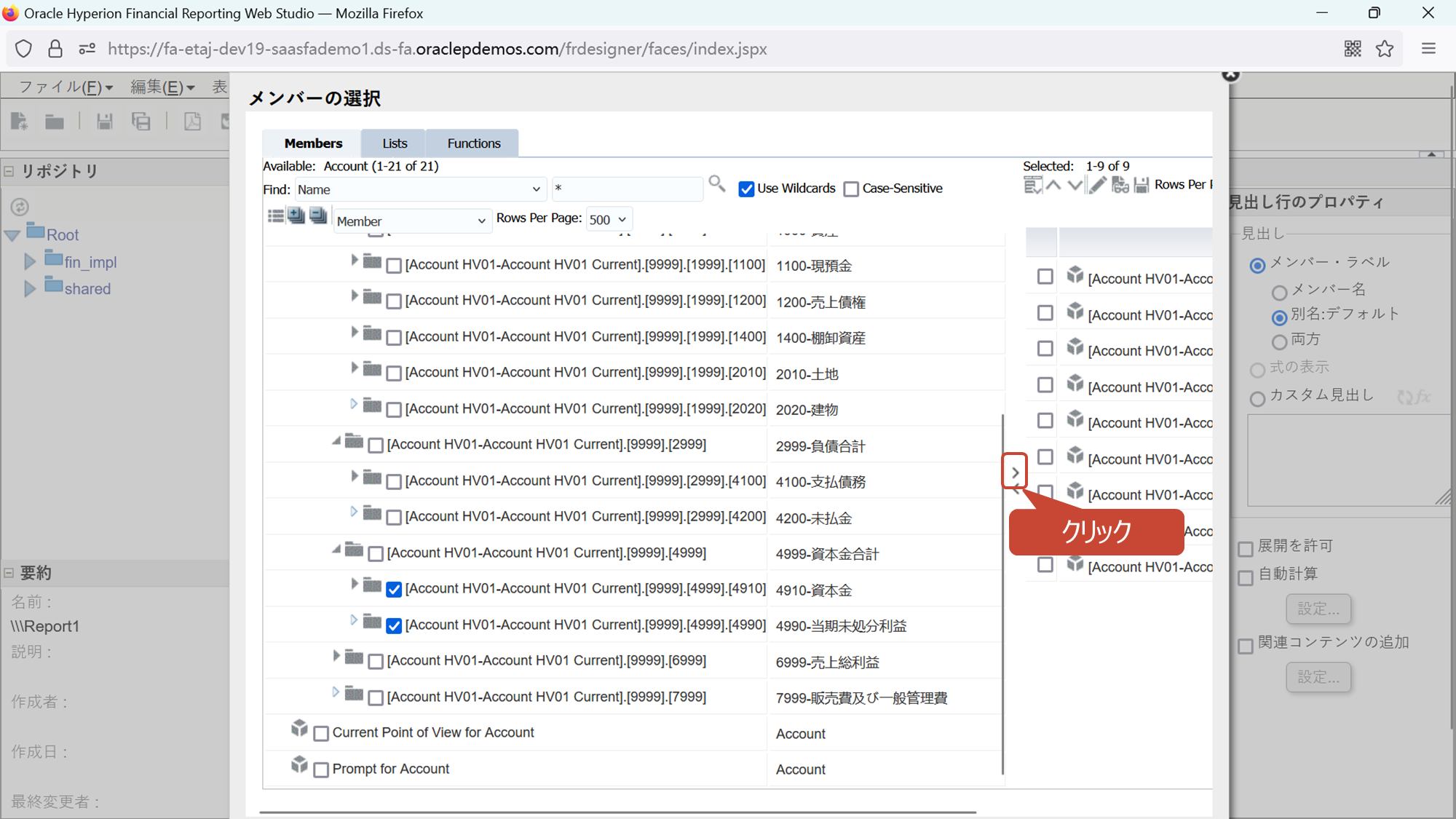Click the find search magnifier icon
The image size is (1456, 819).
pos(717,183)
